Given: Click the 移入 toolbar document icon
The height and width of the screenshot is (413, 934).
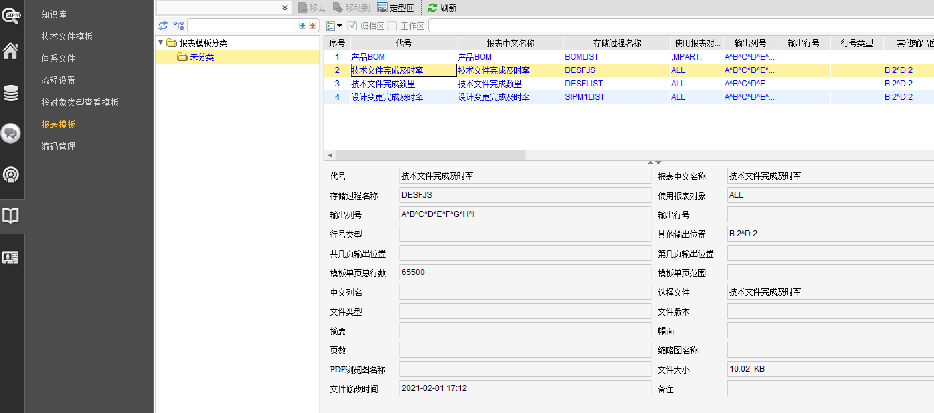Looking at the screenshot, I should 303,7.
